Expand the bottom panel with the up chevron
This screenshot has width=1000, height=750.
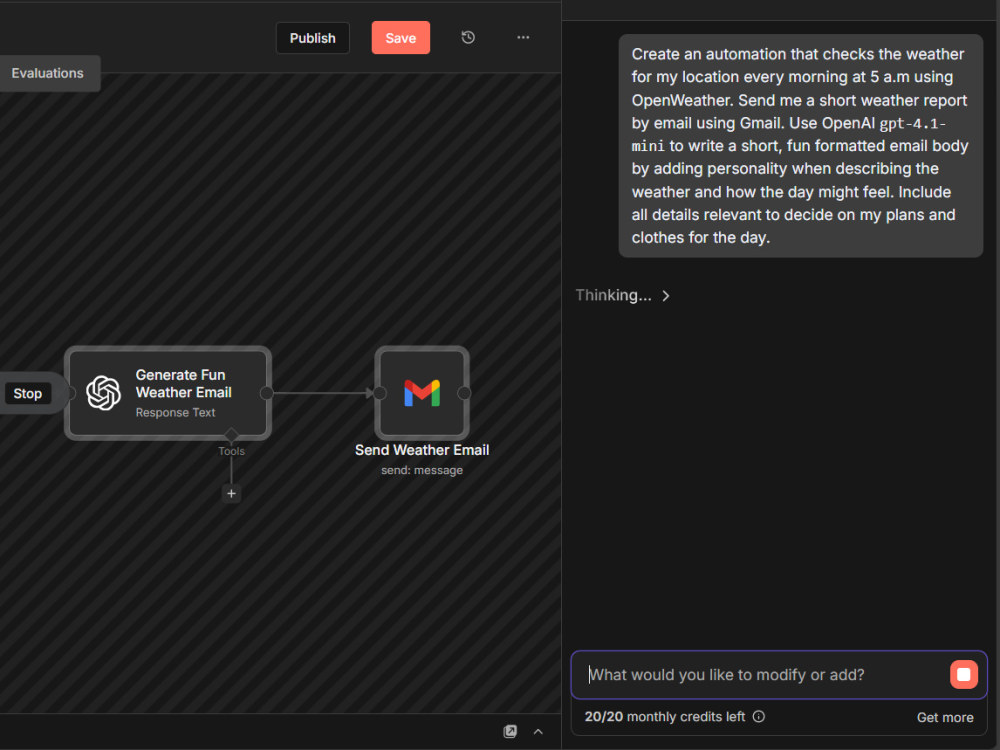(x=538, y=732)
